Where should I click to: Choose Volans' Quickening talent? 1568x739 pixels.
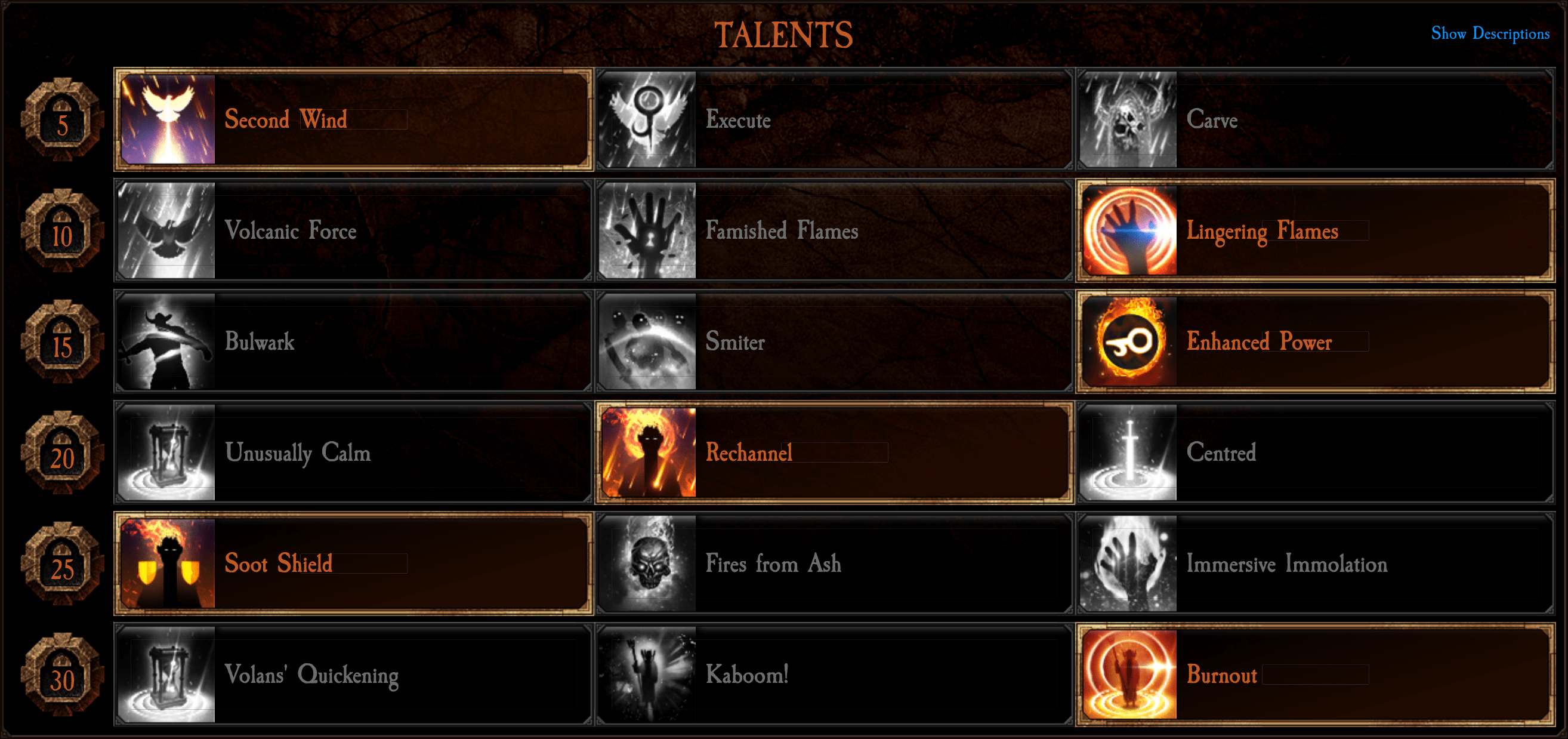click(x=354, y=675)
